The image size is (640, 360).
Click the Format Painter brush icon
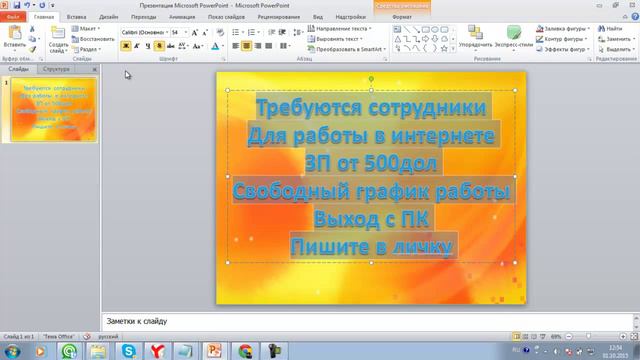pyautogui.click(x=32, y=49)
